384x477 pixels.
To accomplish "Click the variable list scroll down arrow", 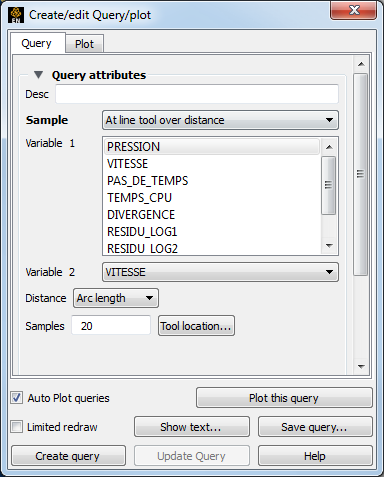I will pyautogui.click(x=329, y=246).
